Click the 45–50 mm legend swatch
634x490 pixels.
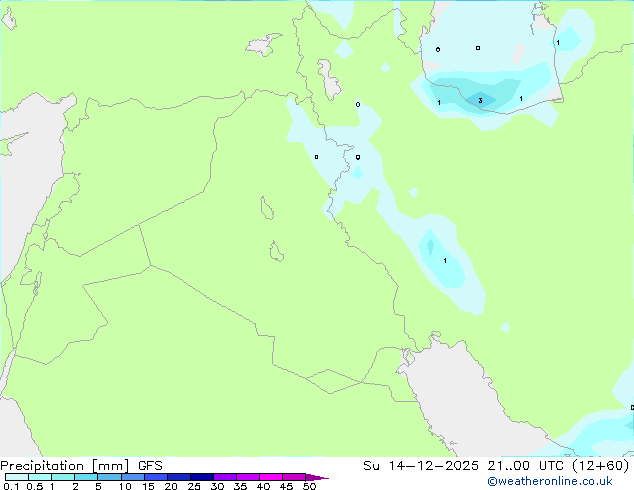(x=294, y=477)
